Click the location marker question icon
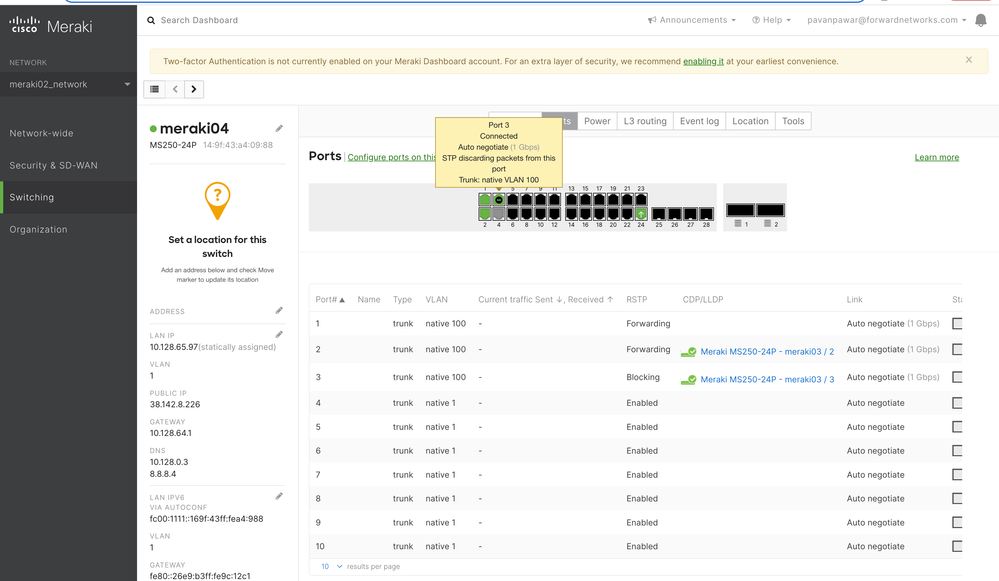The image size is (999, 581). [x=217, y=198]
